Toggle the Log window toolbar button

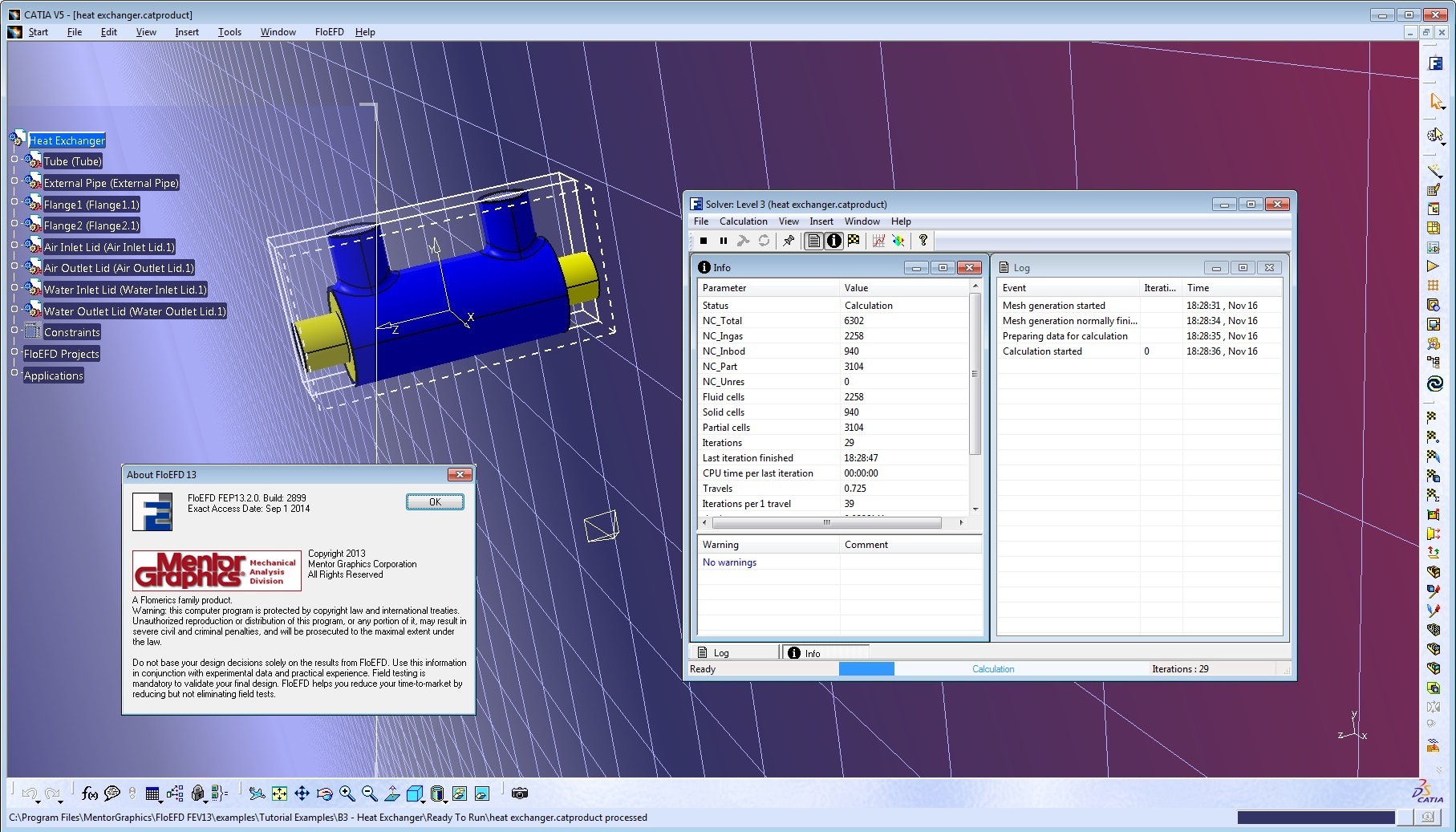[814, 241]
